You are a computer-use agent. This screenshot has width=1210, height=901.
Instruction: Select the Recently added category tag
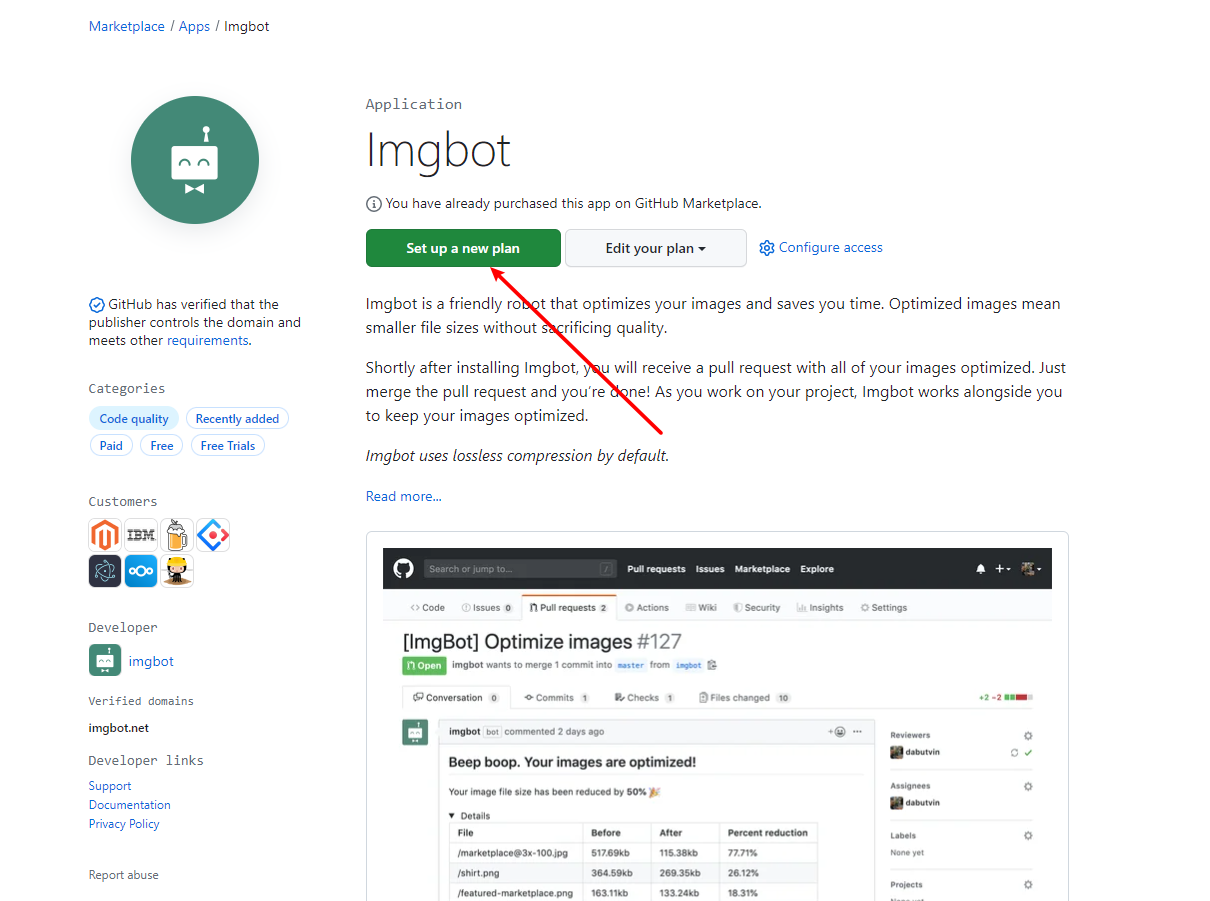coord(237,419)
